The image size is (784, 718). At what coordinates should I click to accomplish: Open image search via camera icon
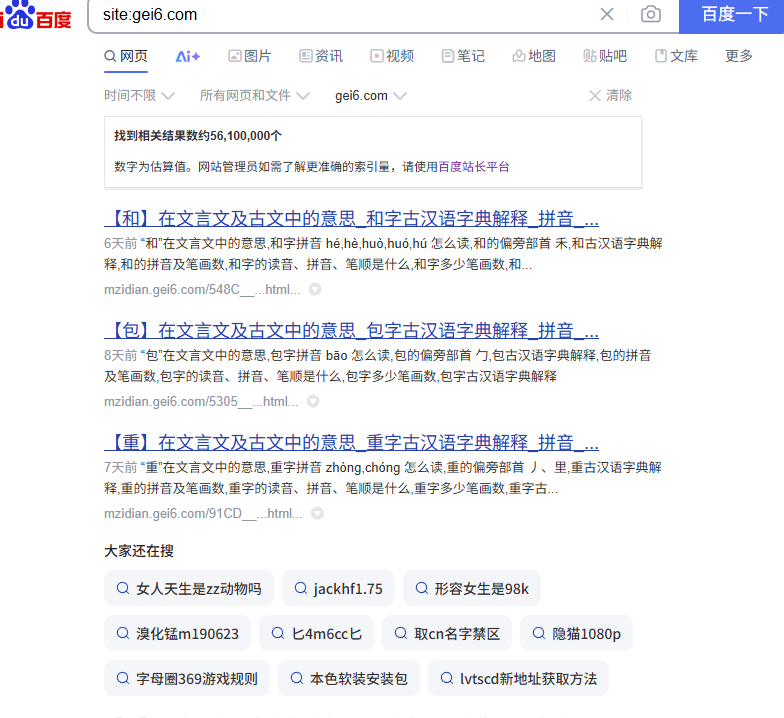(650, 14)
